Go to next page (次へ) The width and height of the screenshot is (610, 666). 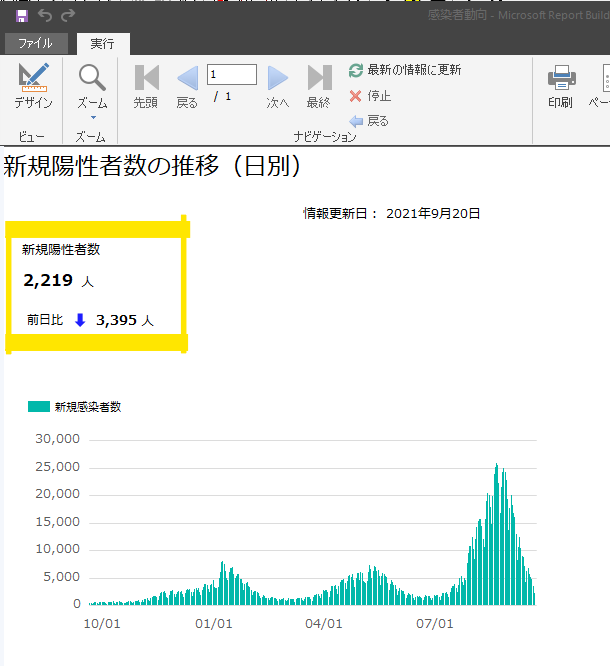277,85
